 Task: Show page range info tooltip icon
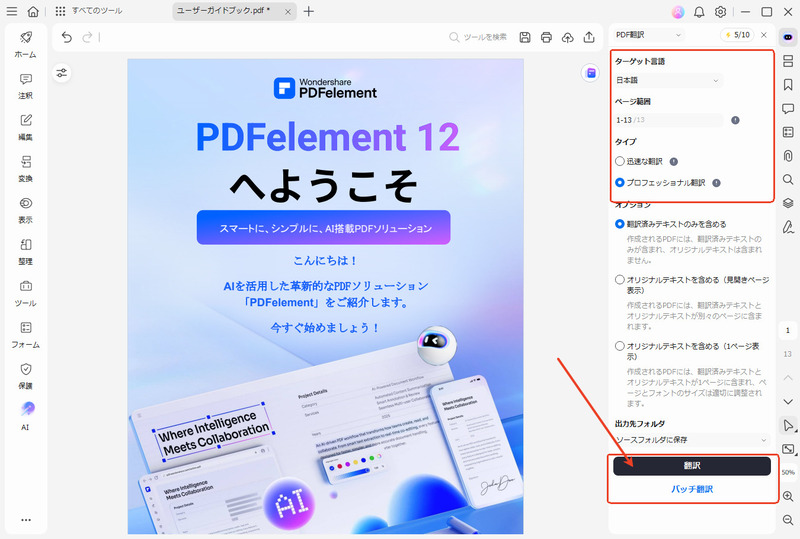click(735, 120)
